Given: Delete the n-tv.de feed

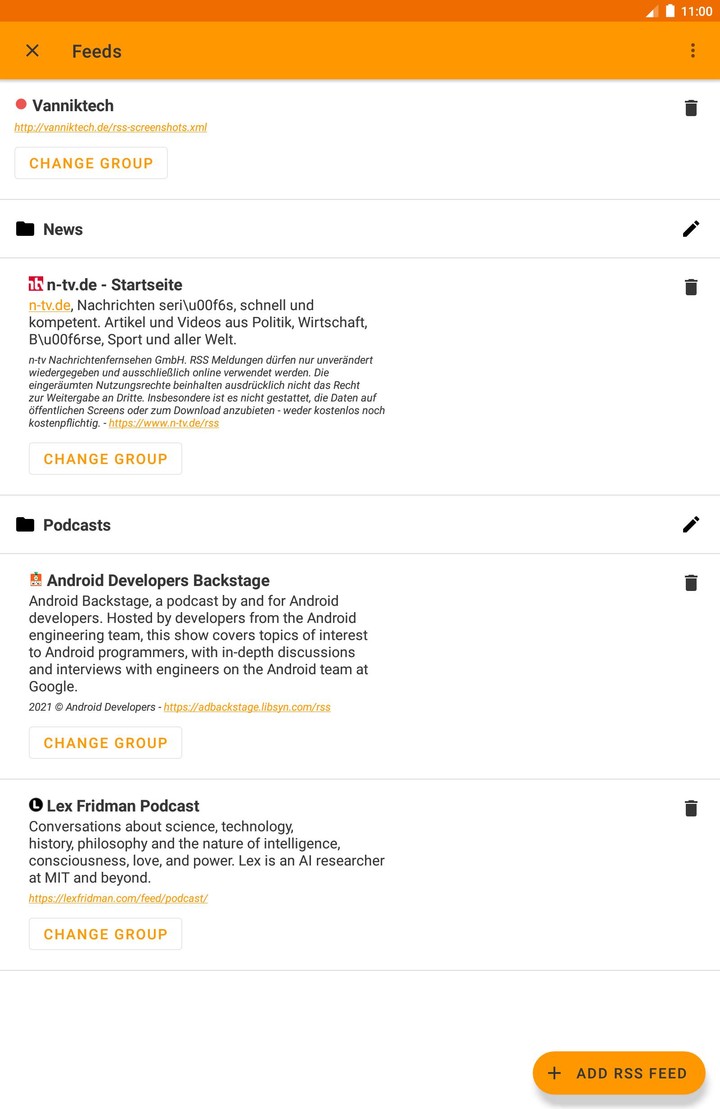Looking at the screenshot, I should click(x=690, y=287).
